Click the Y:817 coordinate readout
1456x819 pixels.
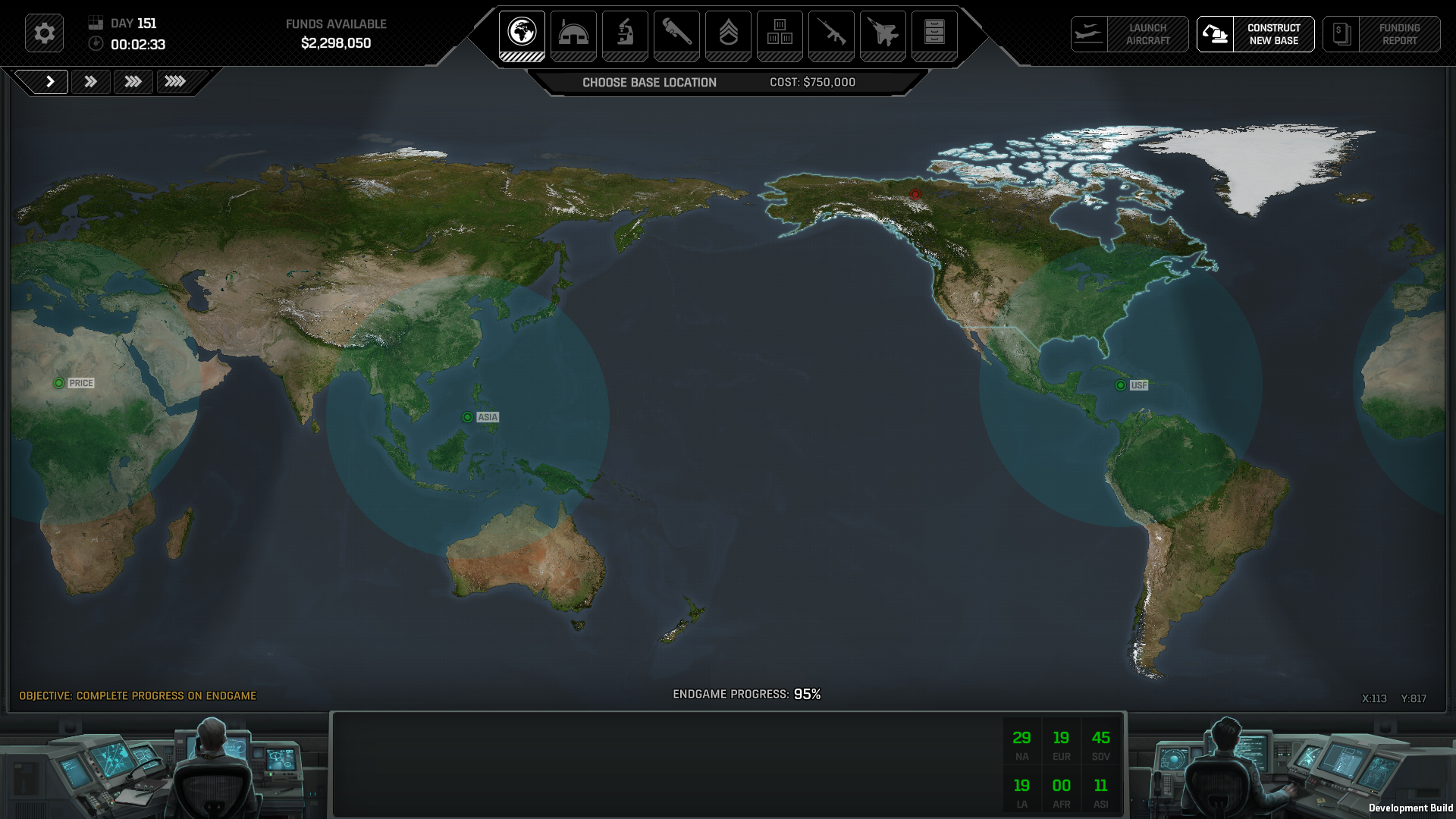coord(1414,698)
